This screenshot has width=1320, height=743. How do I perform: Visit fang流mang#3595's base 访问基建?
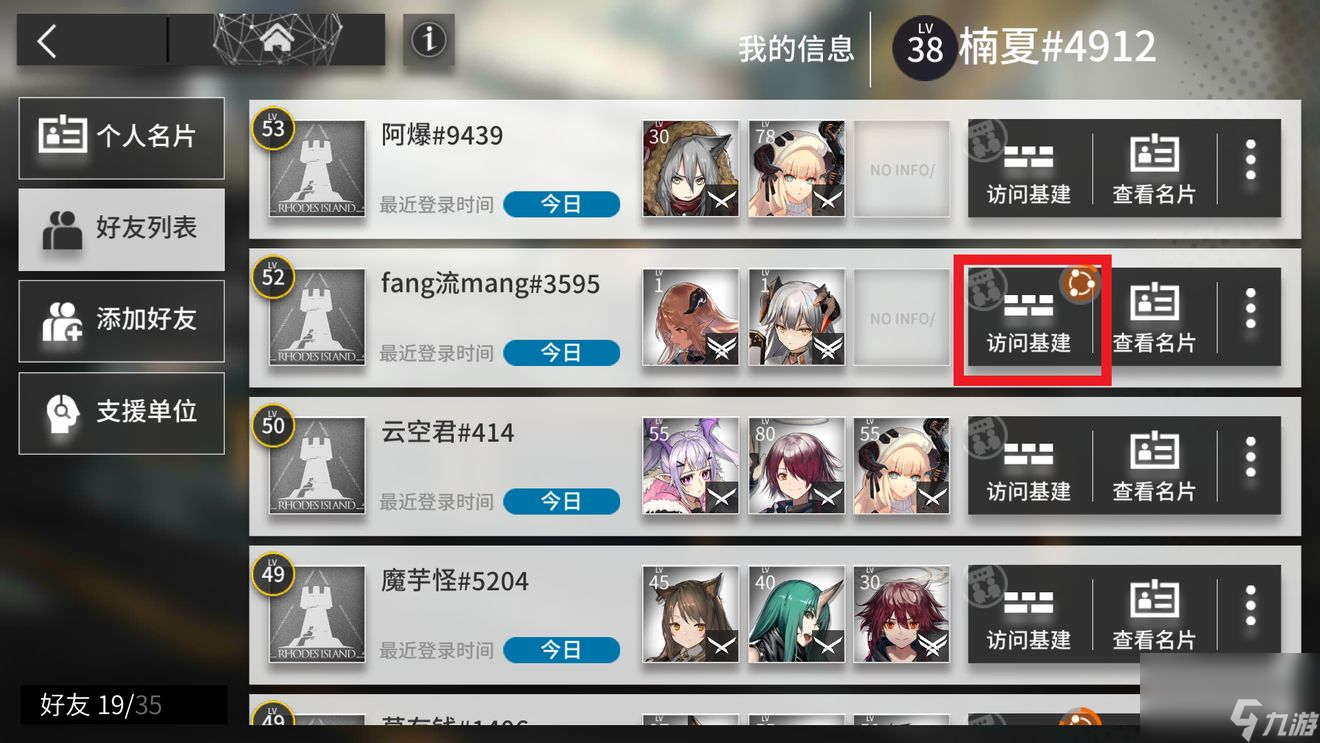pos(1029,318)
